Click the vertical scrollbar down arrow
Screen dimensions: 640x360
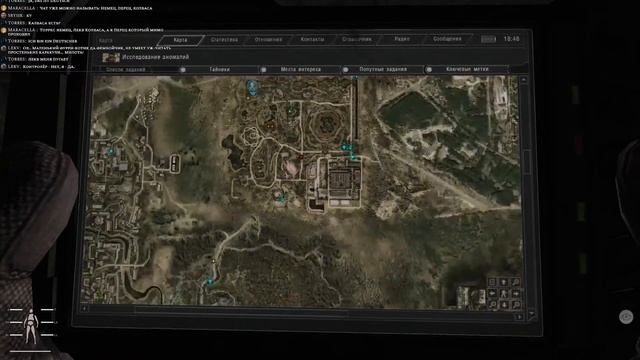[531, 314]
